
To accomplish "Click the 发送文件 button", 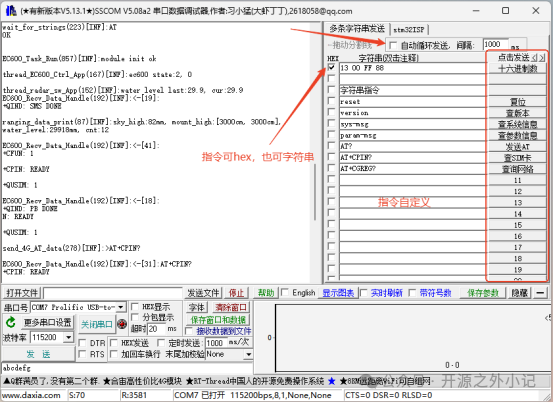I will (x=203, y=293).
